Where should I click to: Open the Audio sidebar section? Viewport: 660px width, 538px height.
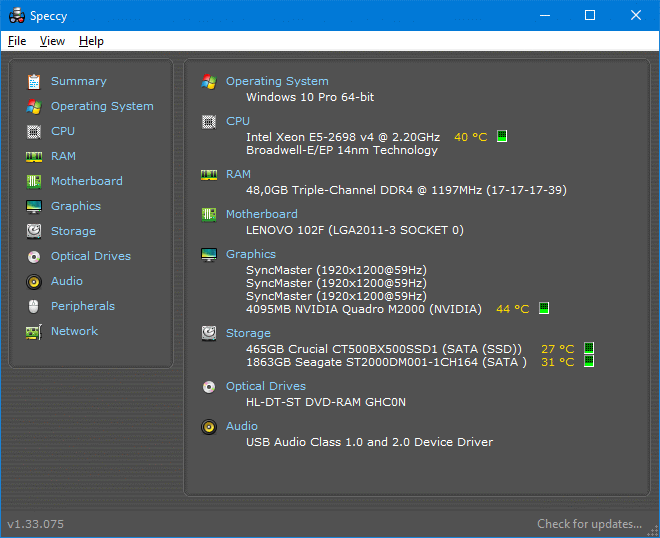(67, 281)
